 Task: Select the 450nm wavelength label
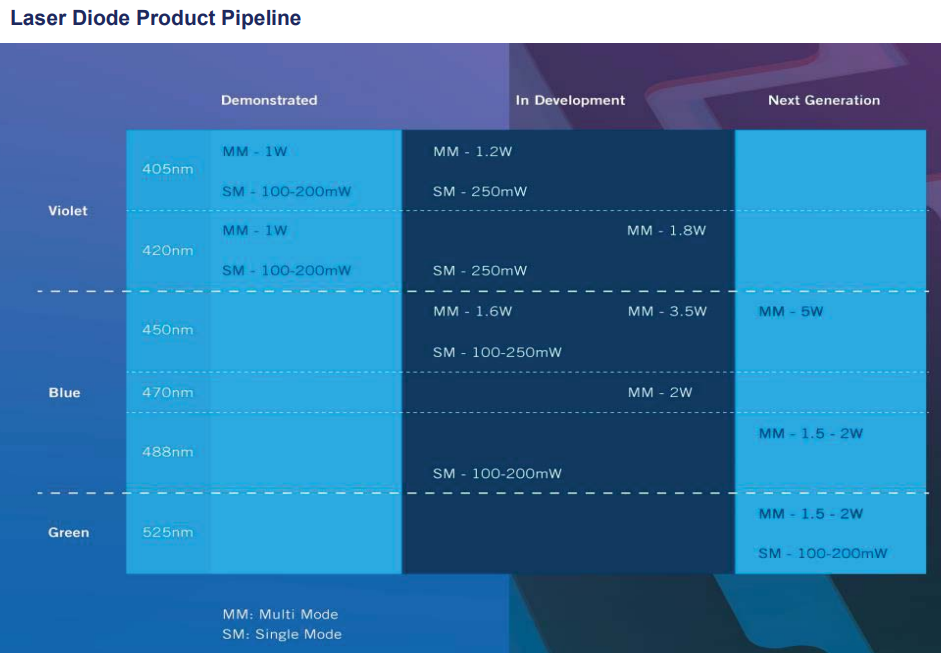click(167, 330)
